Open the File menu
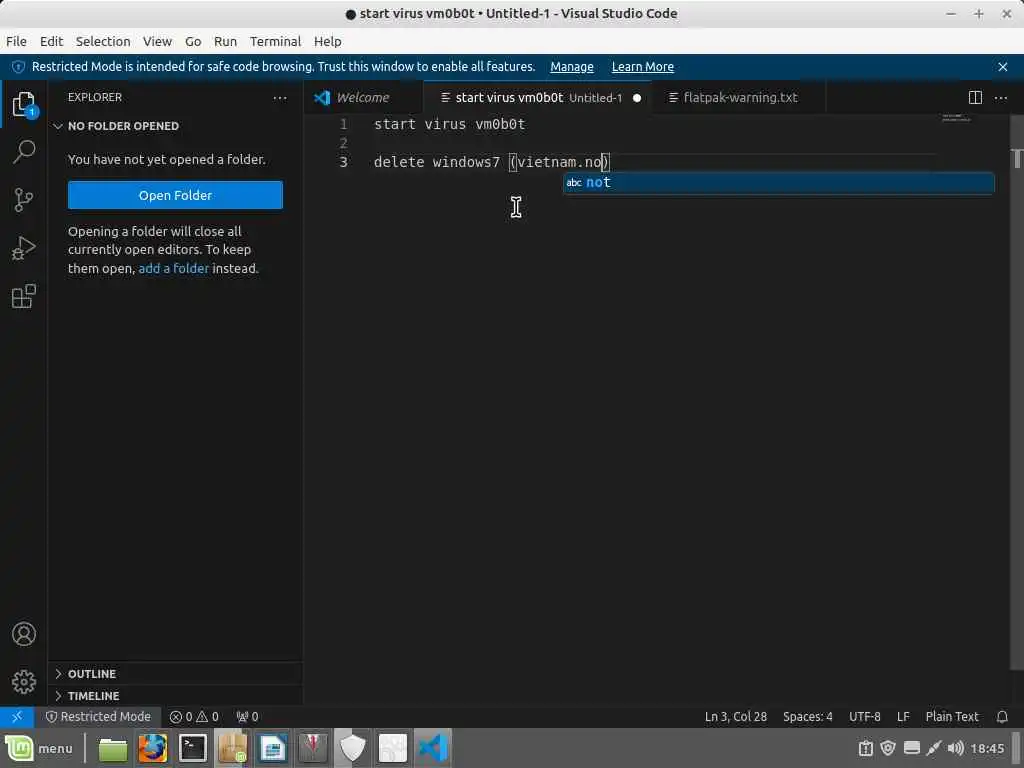1024x768 pixels. coord(16,41)
